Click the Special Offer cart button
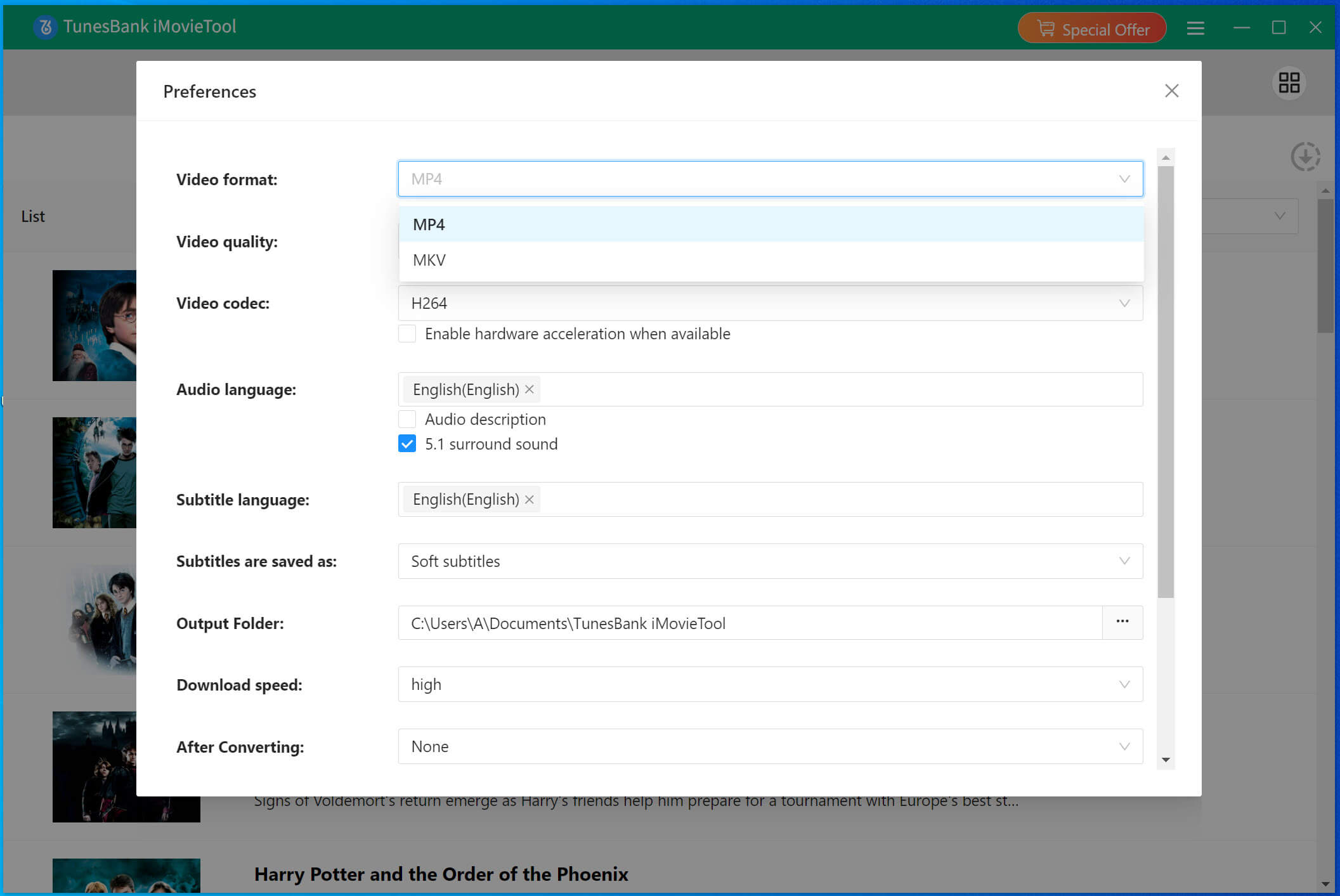 (x=1092, y=29)
